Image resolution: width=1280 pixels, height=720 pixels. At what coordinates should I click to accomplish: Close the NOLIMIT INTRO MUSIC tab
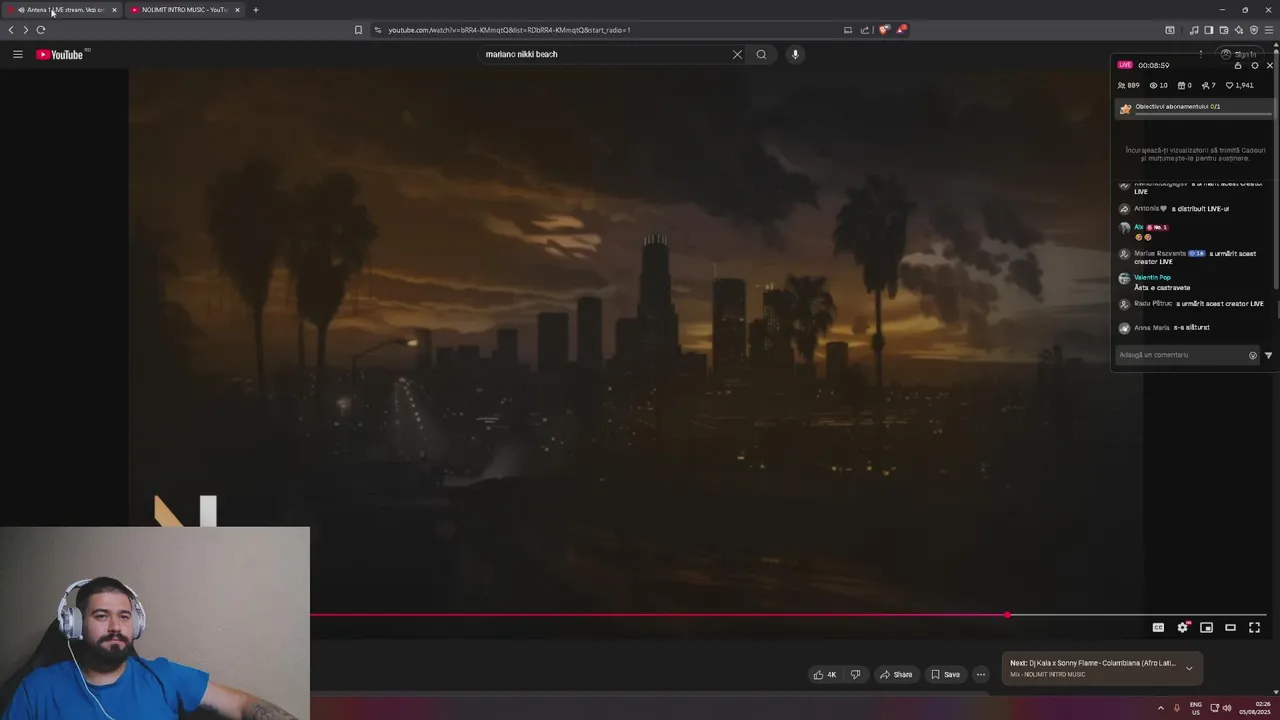[237, 10]
